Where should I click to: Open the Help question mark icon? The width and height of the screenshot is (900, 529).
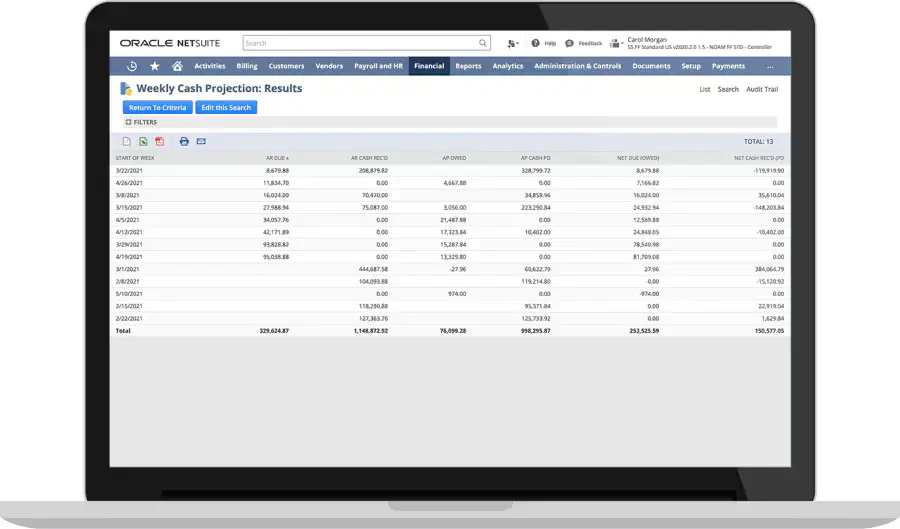536,43
